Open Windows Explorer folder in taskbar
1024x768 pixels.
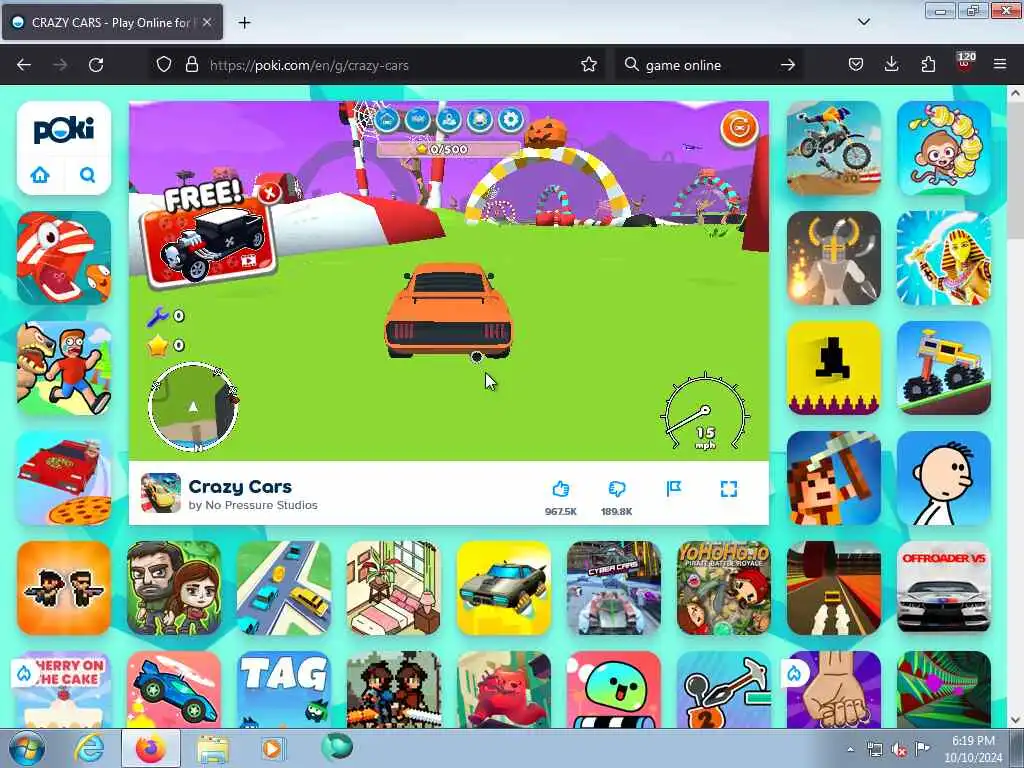tap(213, 748)
